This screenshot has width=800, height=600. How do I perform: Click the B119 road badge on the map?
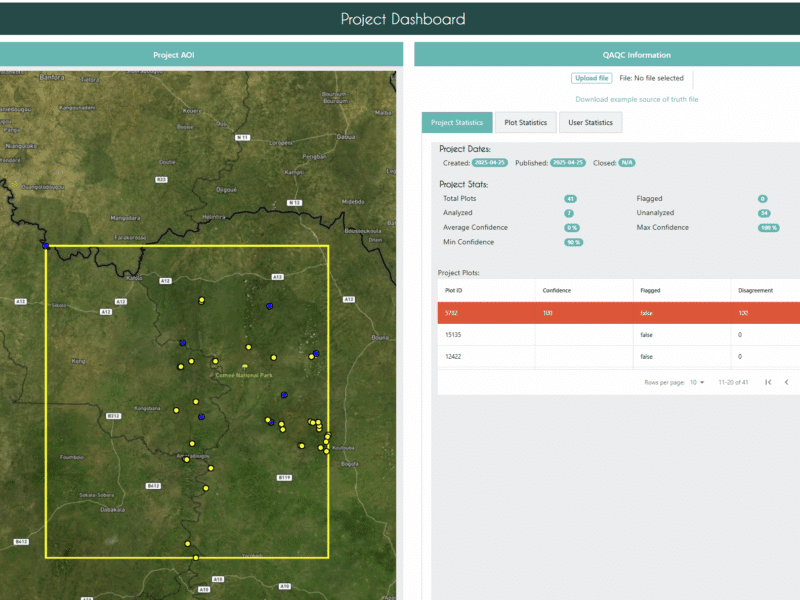tap(284, 478)
